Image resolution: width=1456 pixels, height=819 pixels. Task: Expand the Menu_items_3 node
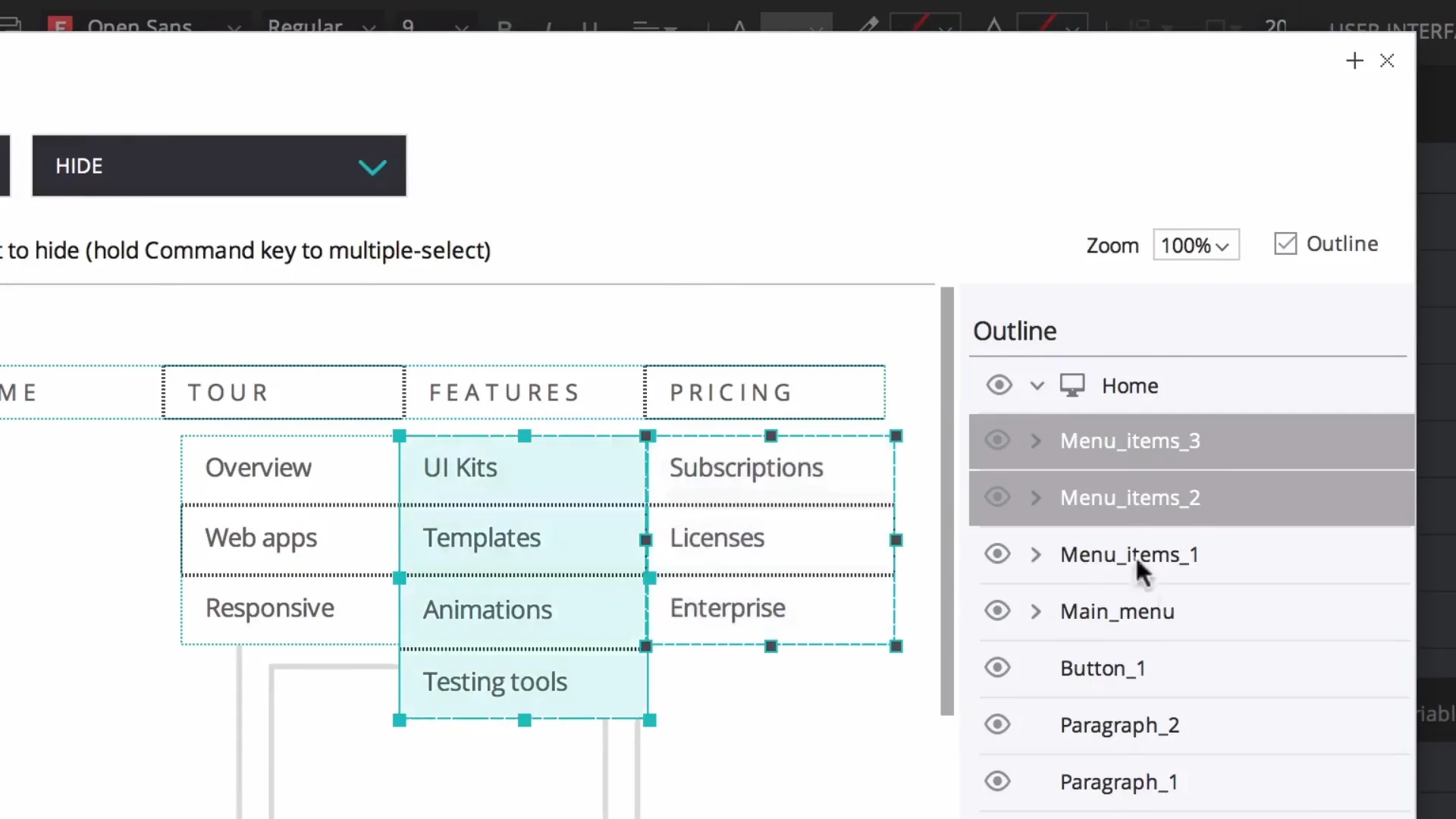tap(1036, 441)
